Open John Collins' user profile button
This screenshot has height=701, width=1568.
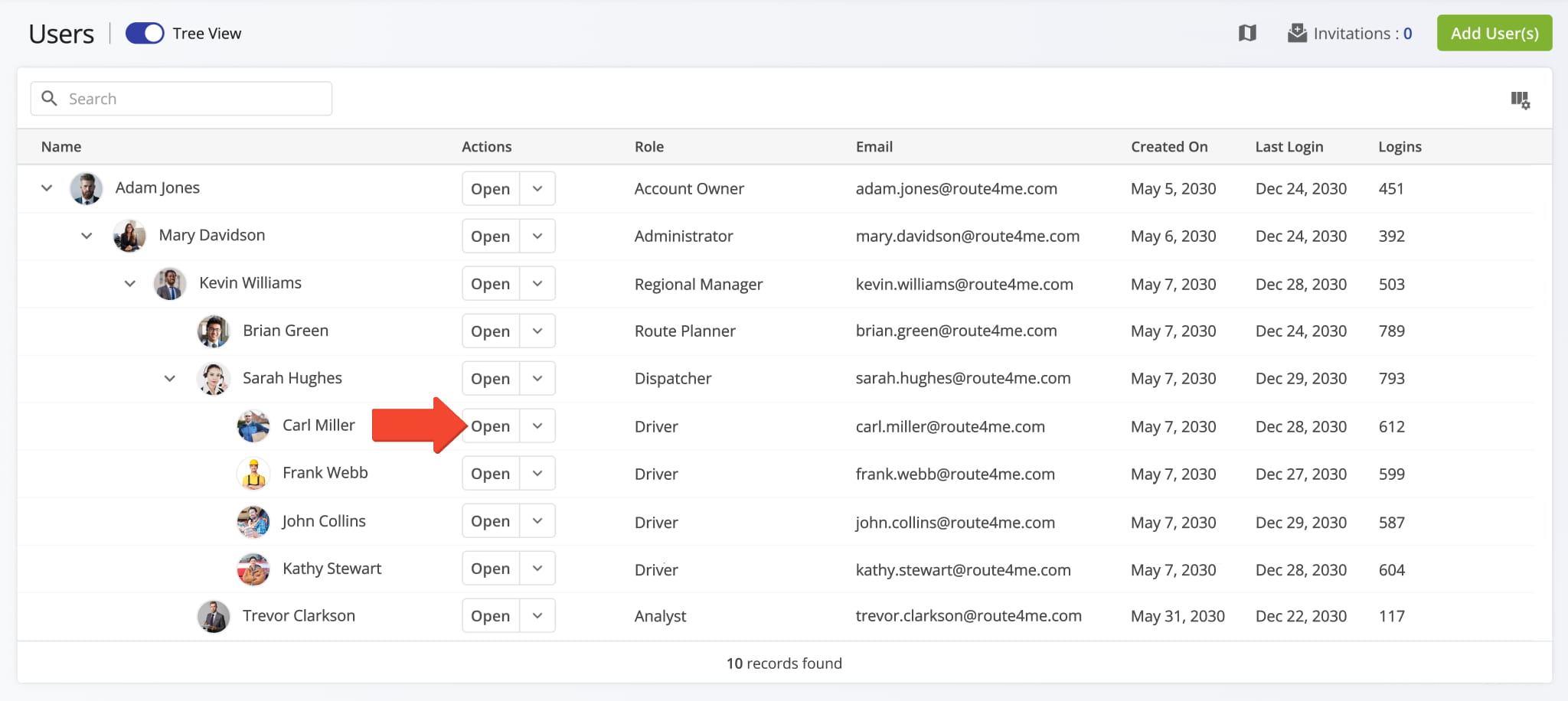coord(490,521)
